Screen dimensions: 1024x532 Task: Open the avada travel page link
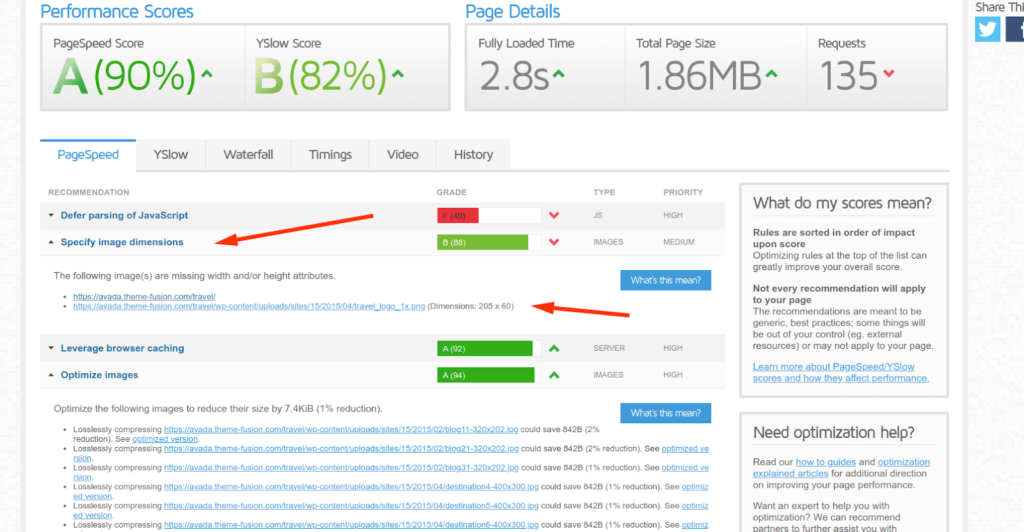pyautogui.click(x=144, y=296)
